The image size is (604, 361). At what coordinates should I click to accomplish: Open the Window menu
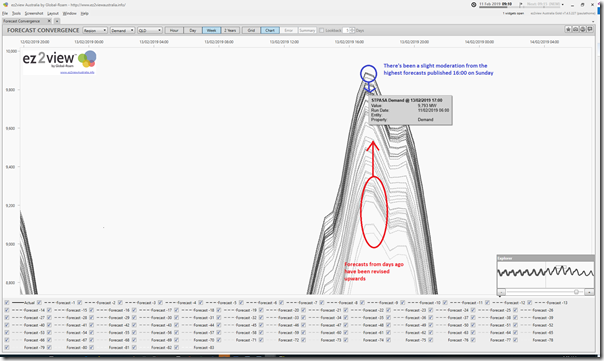coord(69,13)
